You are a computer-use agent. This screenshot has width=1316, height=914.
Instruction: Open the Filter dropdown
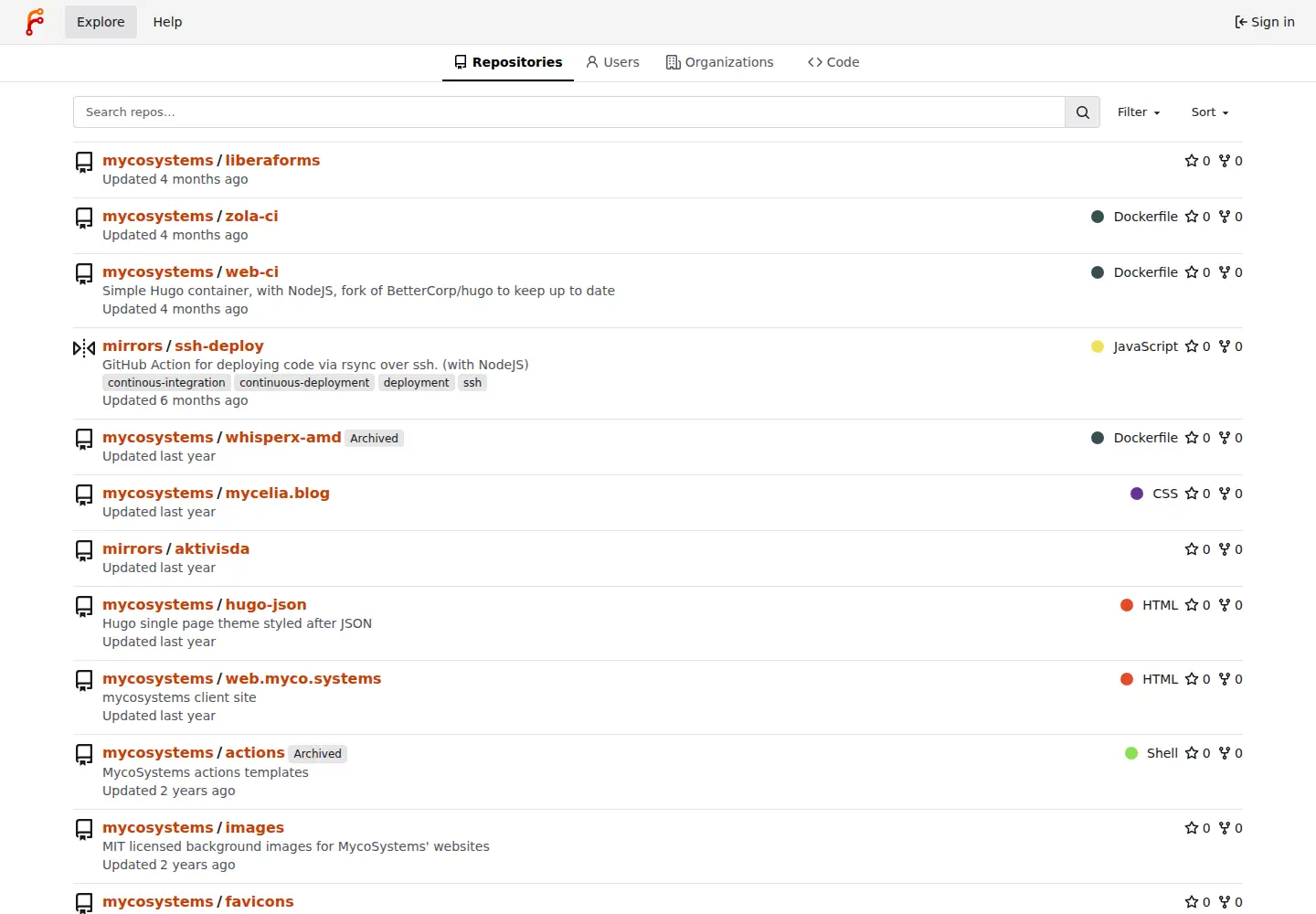click(1139, 112)
